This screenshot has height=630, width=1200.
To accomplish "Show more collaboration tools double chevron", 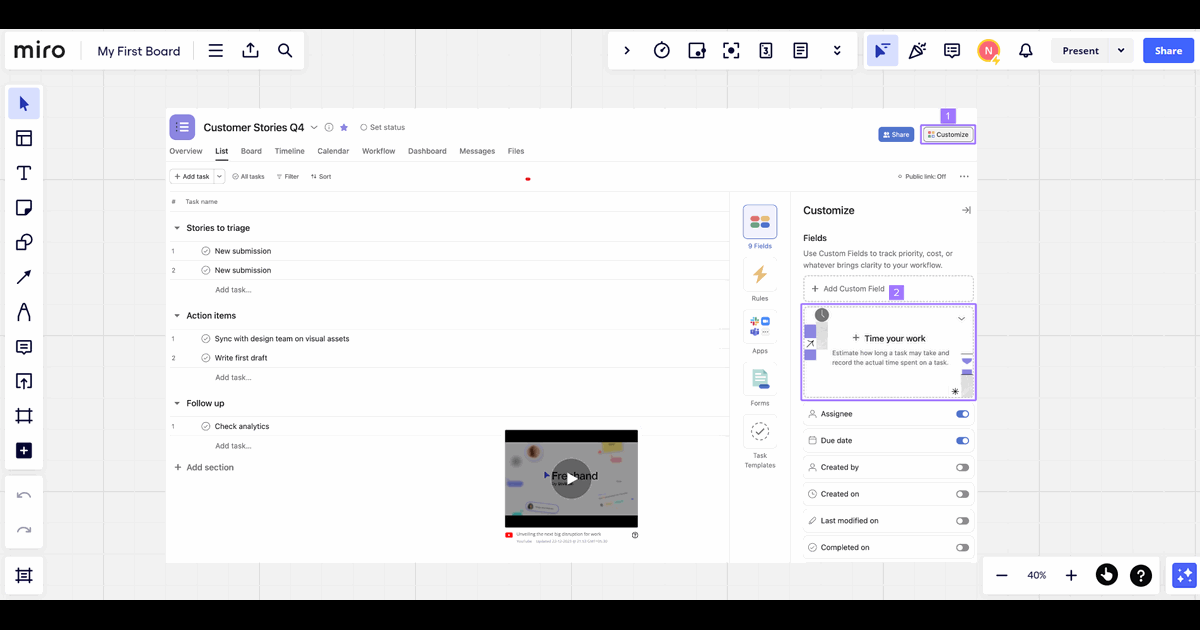I will coord(837,51).
